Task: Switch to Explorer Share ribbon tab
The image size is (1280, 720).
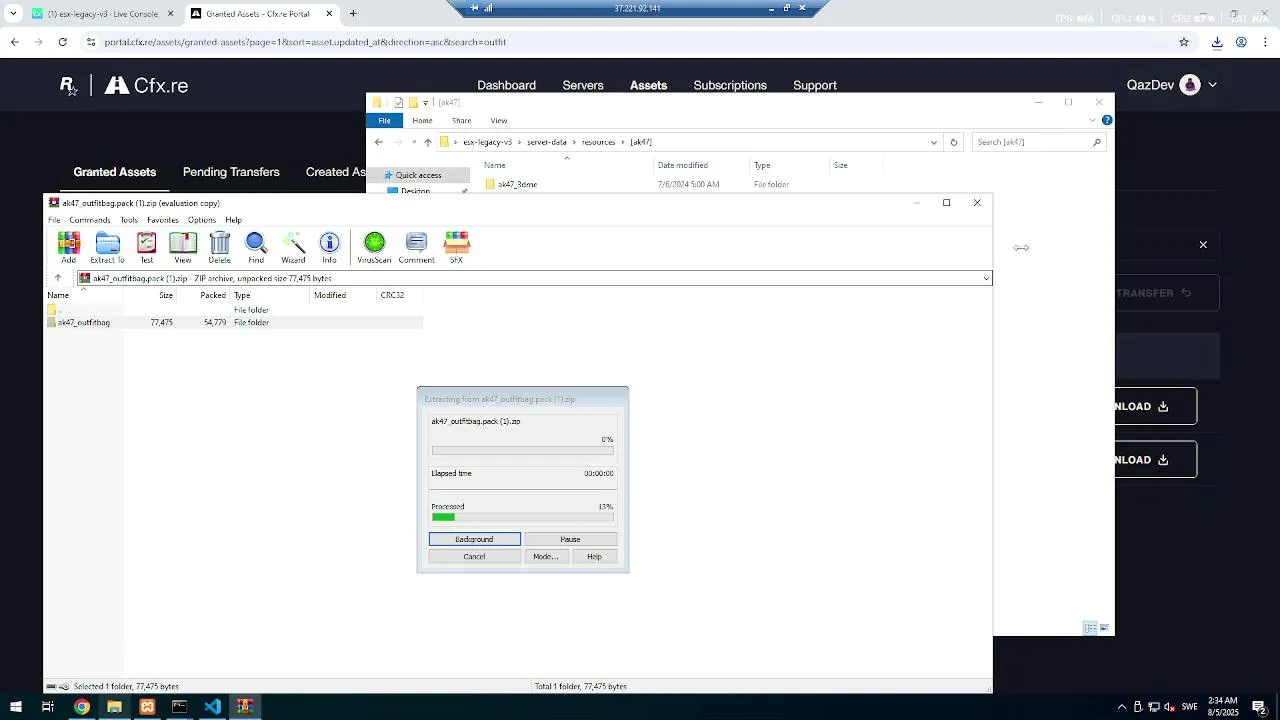Action: point(461,120)
